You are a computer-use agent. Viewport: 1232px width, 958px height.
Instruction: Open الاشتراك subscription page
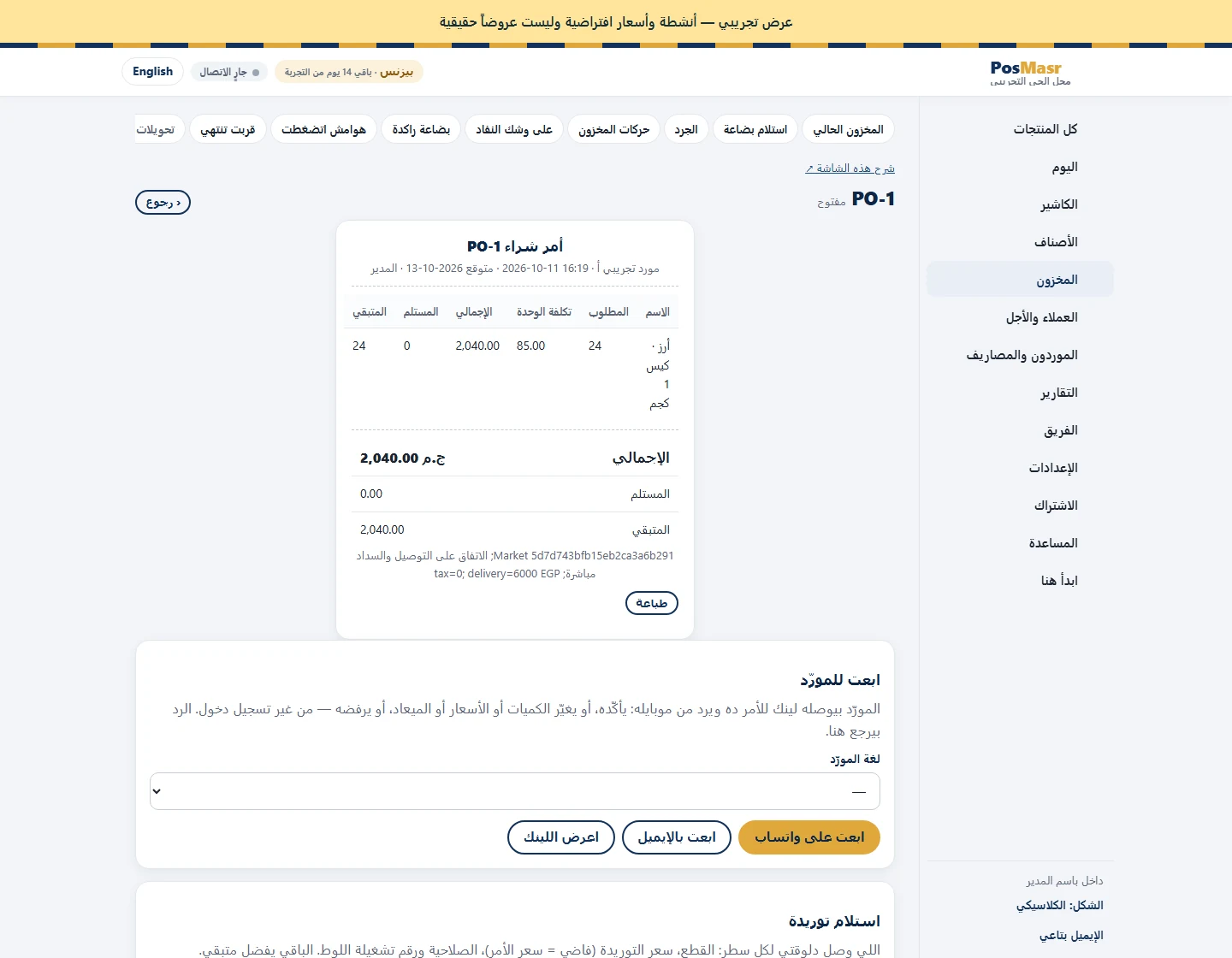click(x=1020, y=506)
